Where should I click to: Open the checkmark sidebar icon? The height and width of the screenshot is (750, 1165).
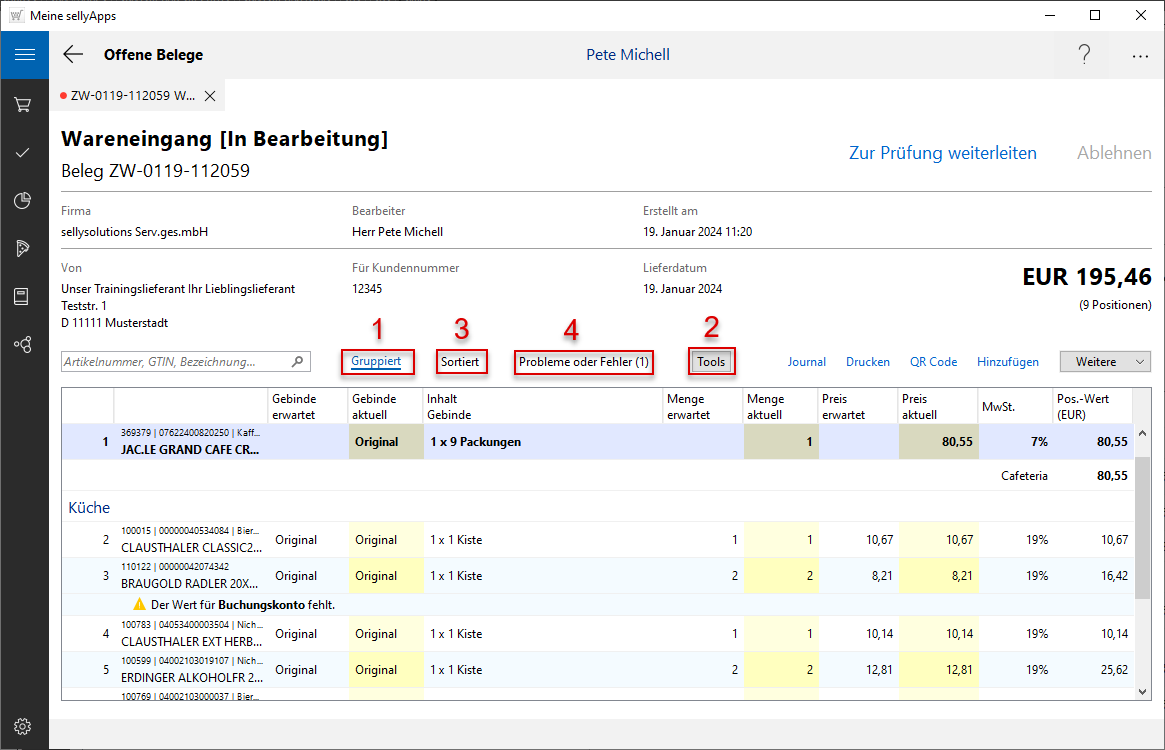(23, 153)
